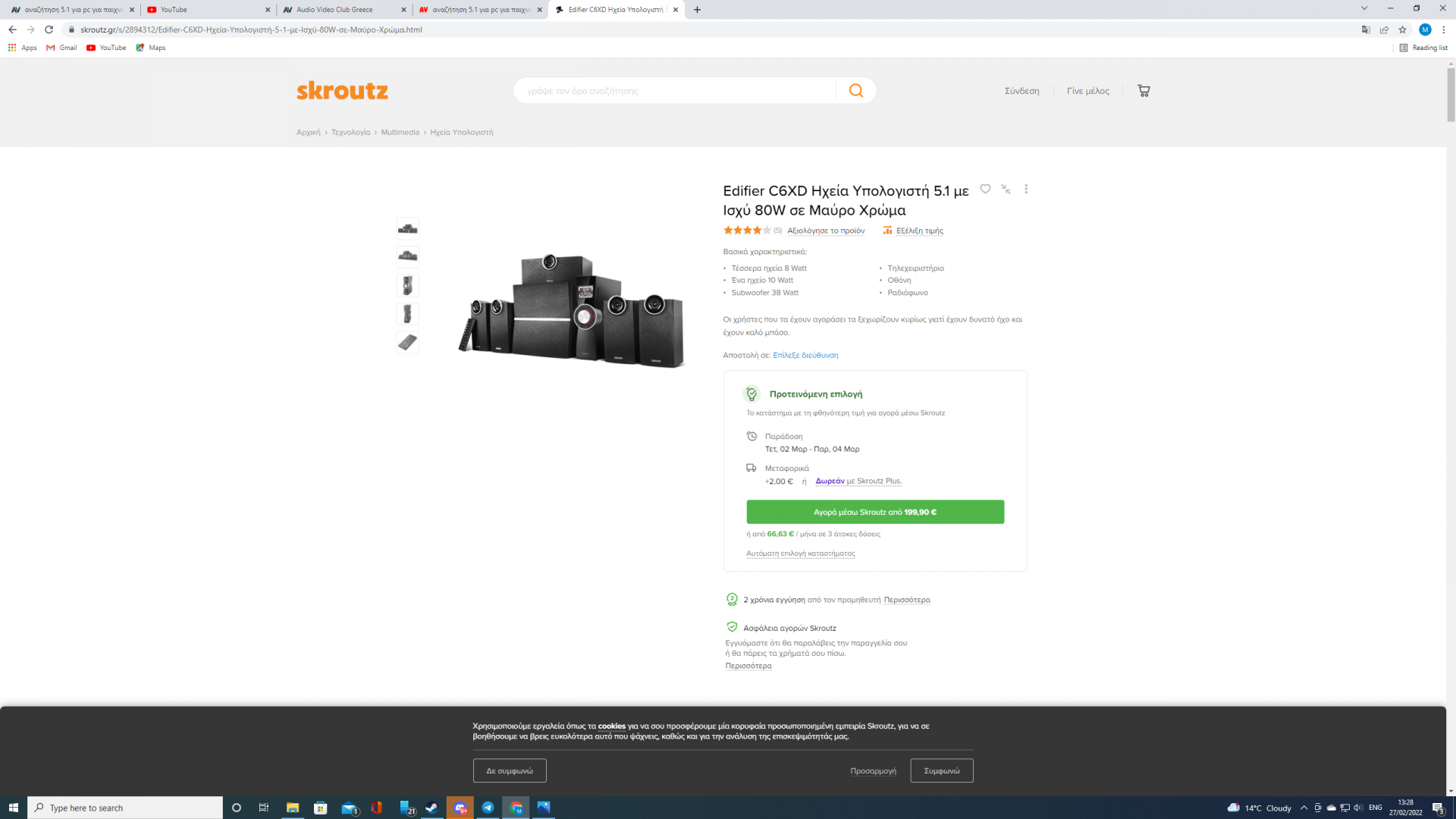The image size is (1456, 819).
Task: Open the Εξέλιξη τιμής price history chart
Action: point(919,231)
